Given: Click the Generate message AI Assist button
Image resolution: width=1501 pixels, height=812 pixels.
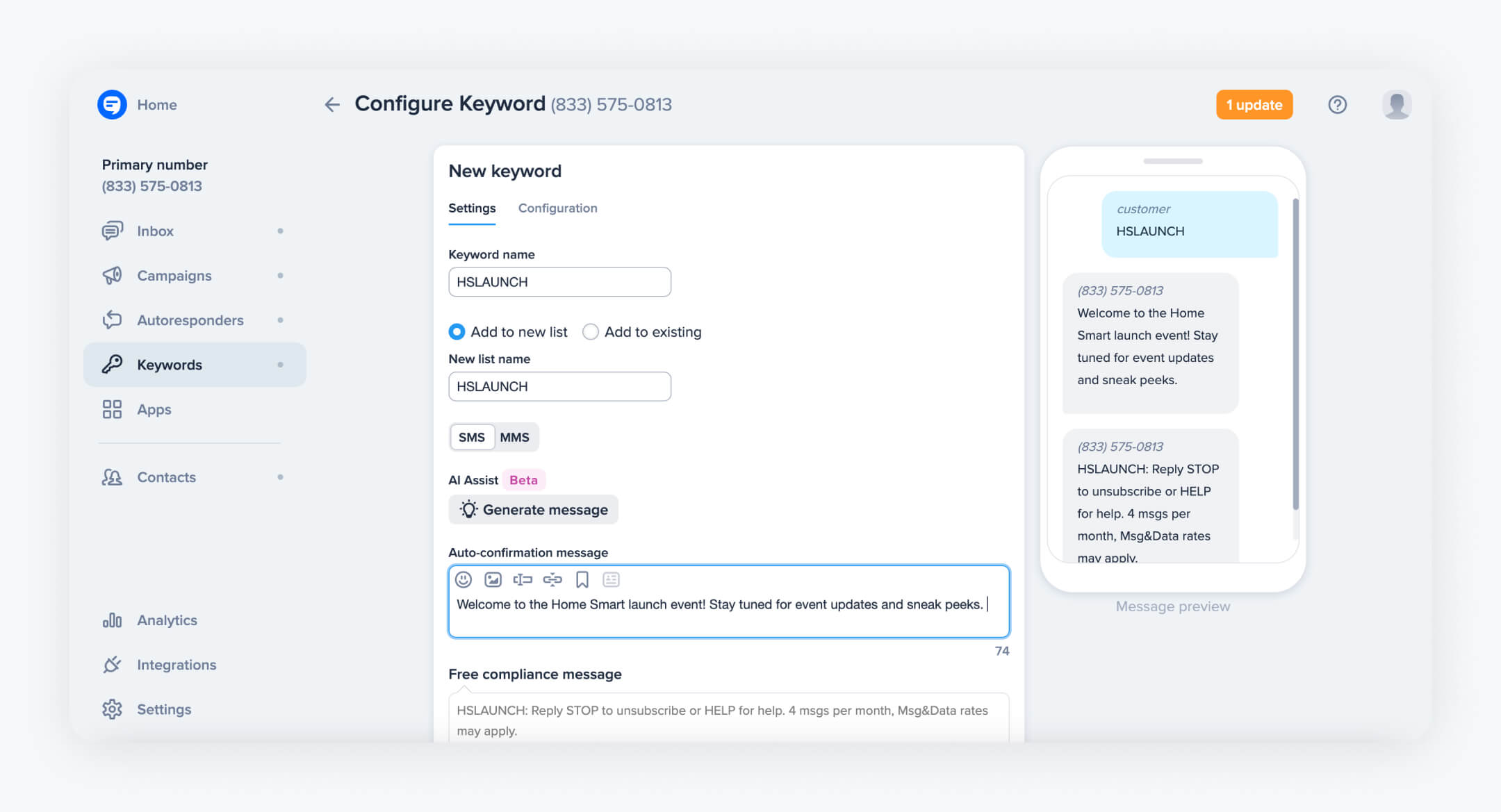Looking at the screenshot, I should tap(533, 509).
